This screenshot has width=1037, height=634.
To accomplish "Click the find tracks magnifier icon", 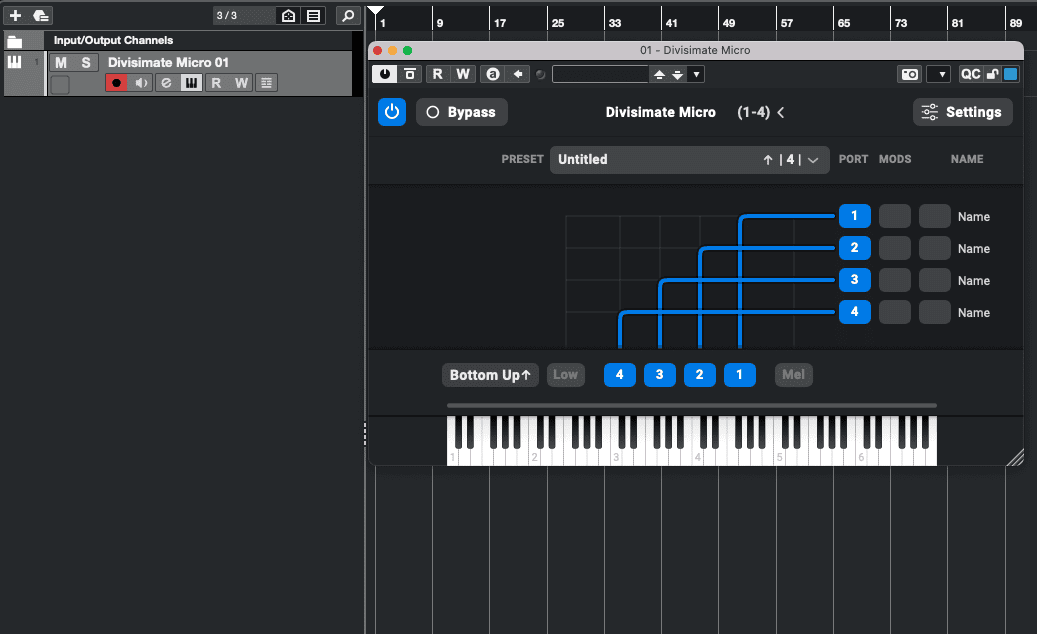I will (348, 16).
